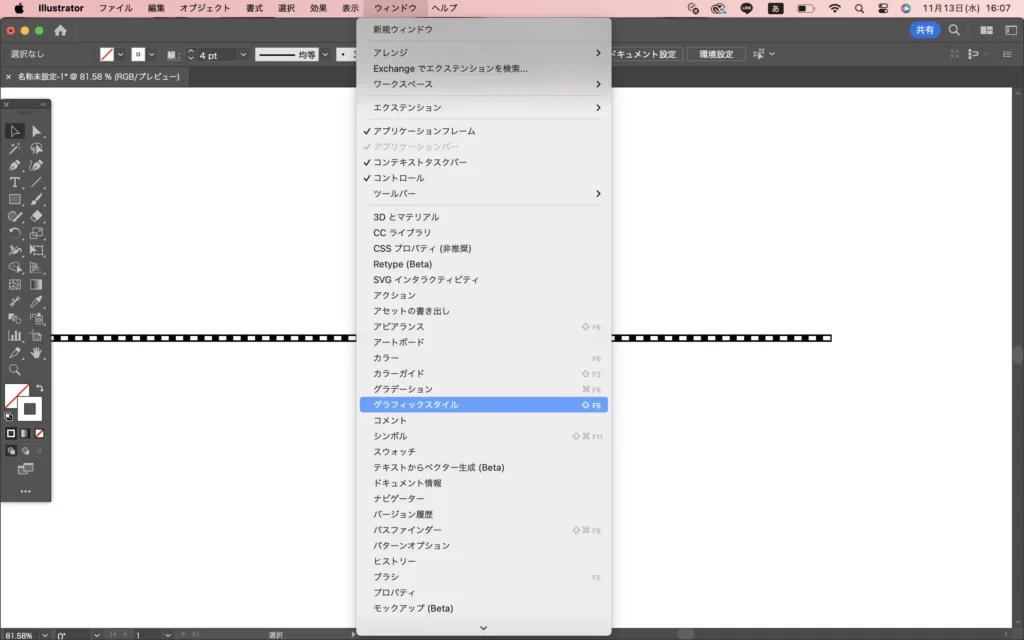Image resolution: width=1024 pixels, height=640 pixels.
Task: Toggle the アプリケーションフレーム checked menu item
Action: (x=424, y=131)
